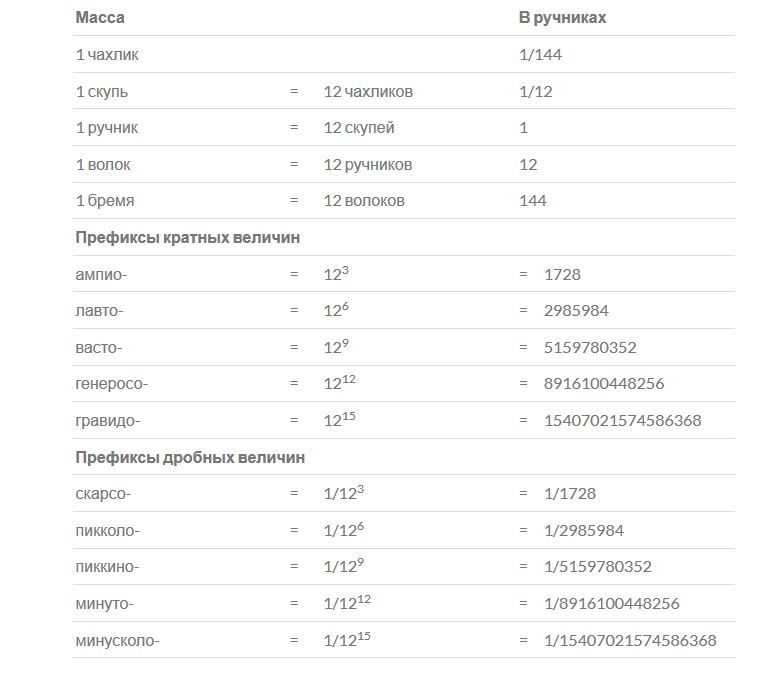Select the "12 чахликов" cell

coord(368,92)
